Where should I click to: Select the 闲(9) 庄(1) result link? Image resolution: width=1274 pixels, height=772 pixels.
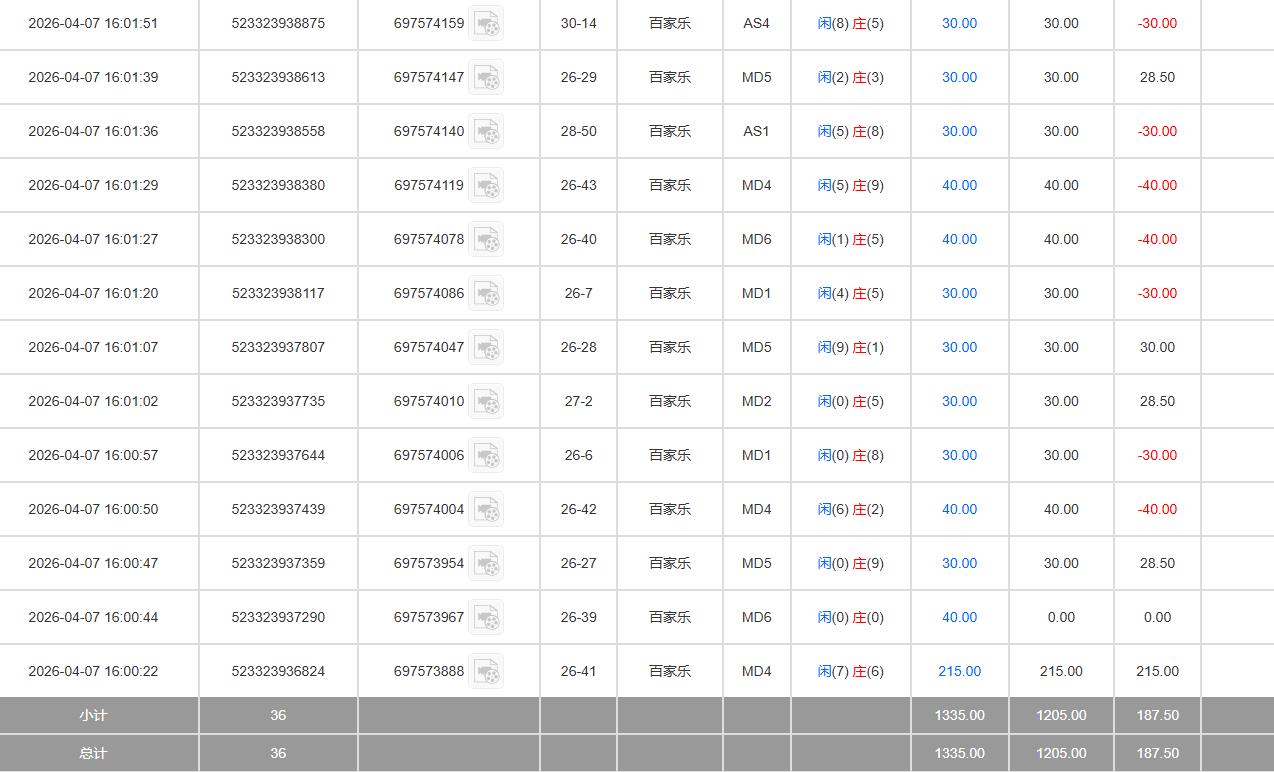click(850, 347)
